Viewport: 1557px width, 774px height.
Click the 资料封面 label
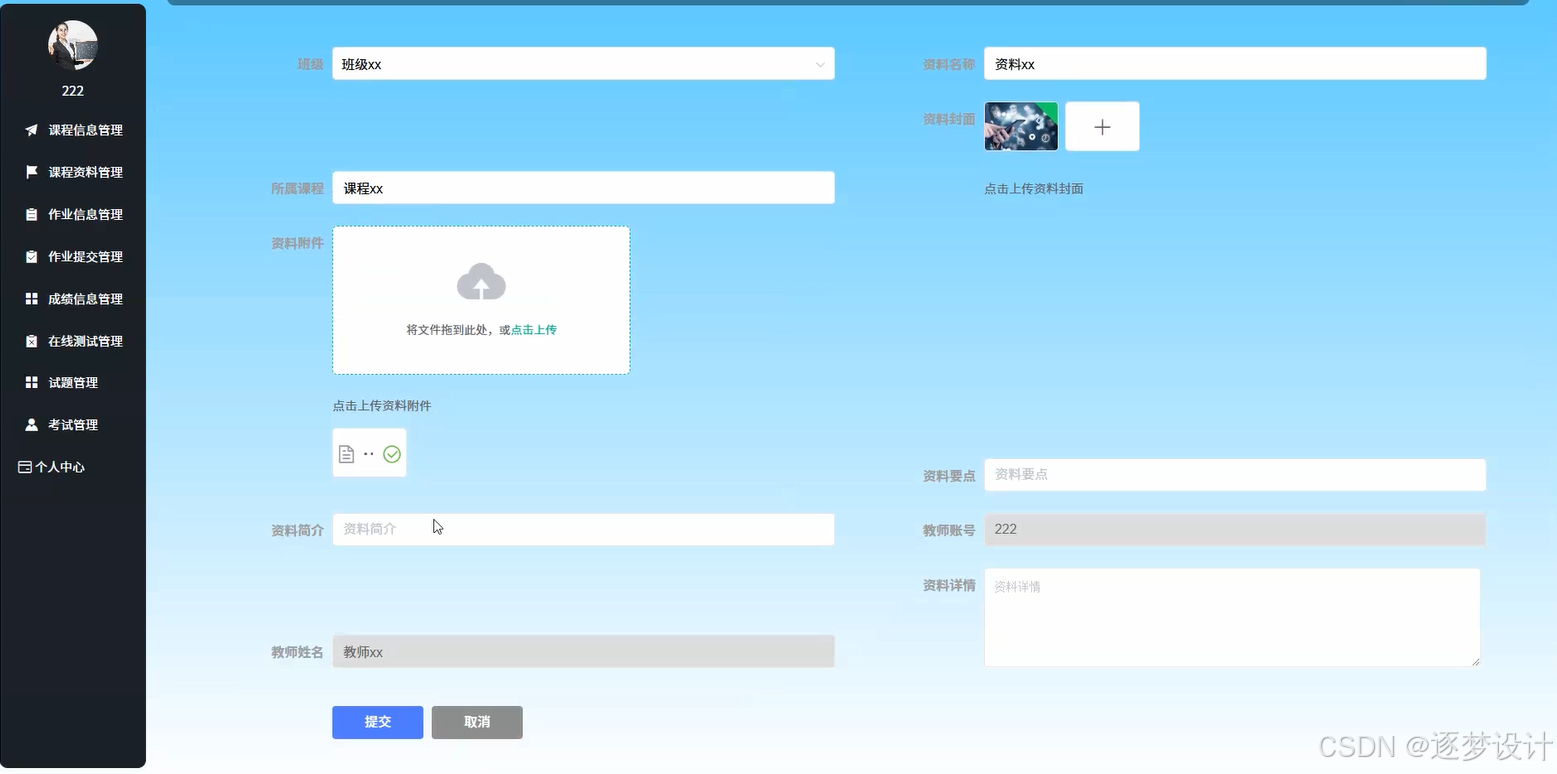pyautogui.click(x=949, y=119)
